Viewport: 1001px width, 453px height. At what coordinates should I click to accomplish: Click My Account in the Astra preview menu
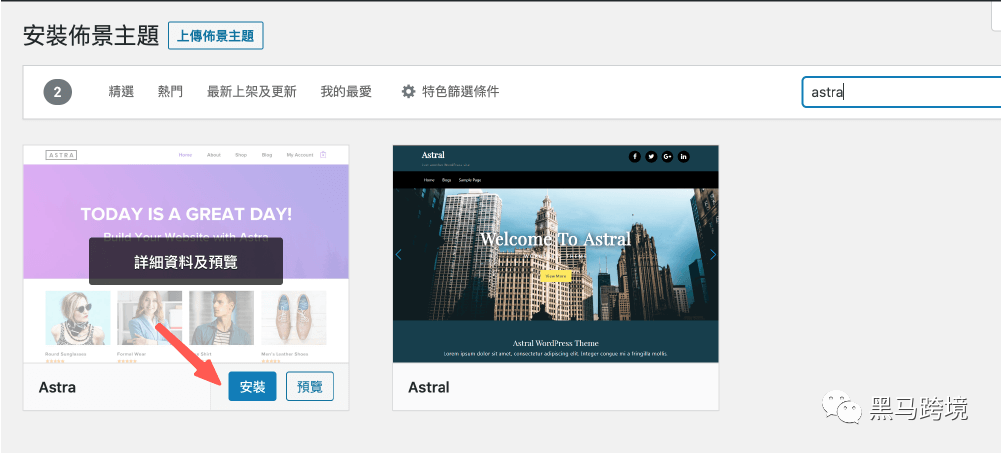pyautogui.click(x=300, y=155)
